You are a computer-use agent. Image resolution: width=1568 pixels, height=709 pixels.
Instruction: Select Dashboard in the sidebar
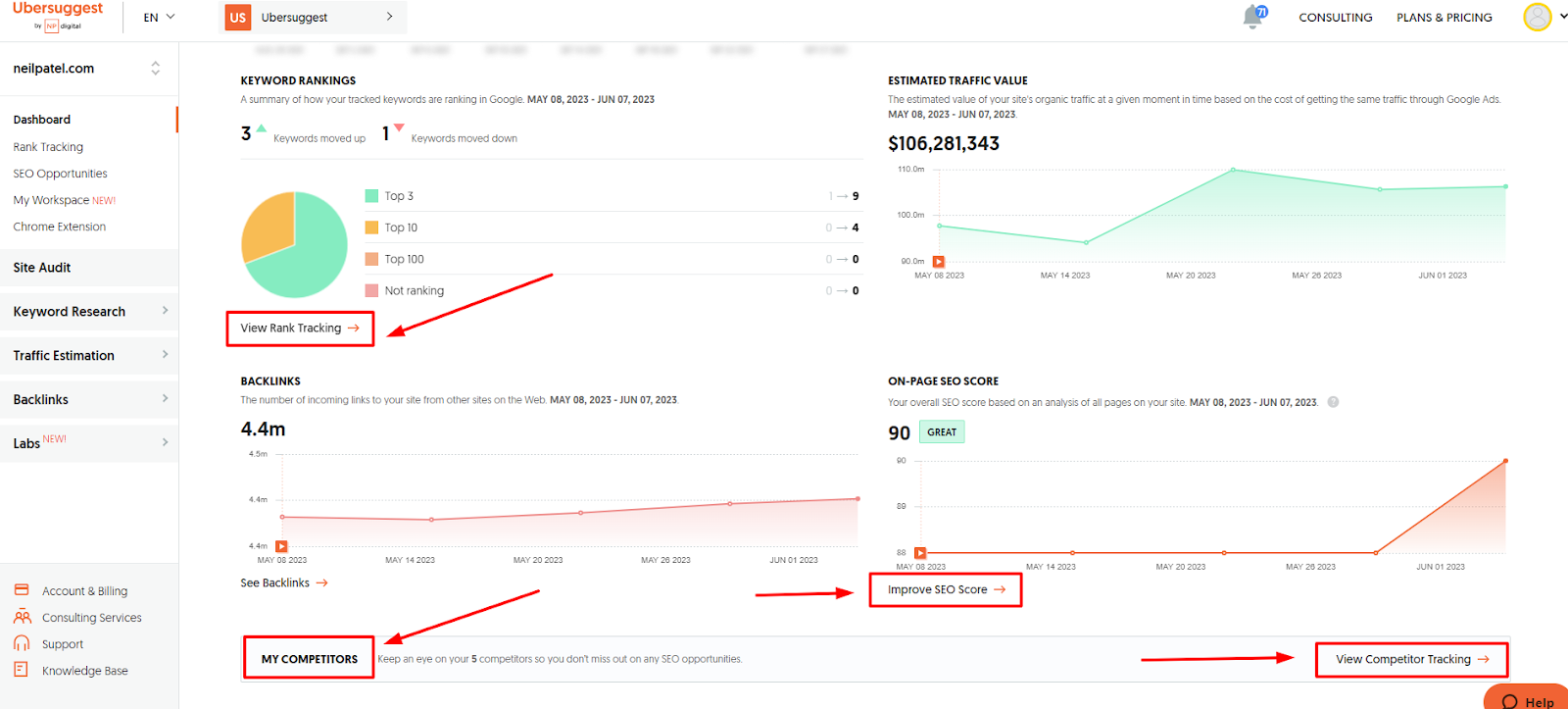pos(42,120)
